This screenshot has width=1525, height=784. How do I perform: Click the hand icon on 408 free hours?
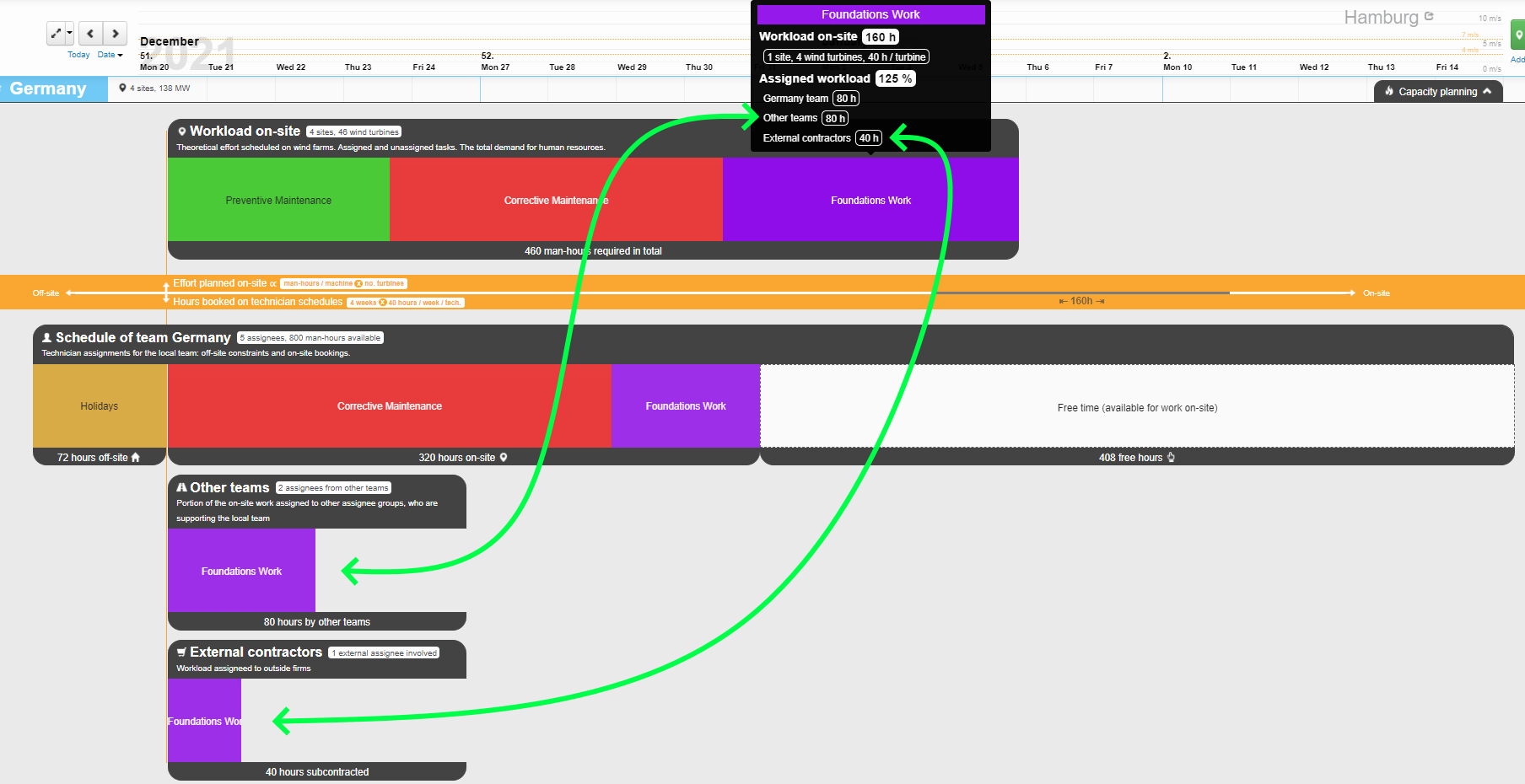tap(1171, 457)
